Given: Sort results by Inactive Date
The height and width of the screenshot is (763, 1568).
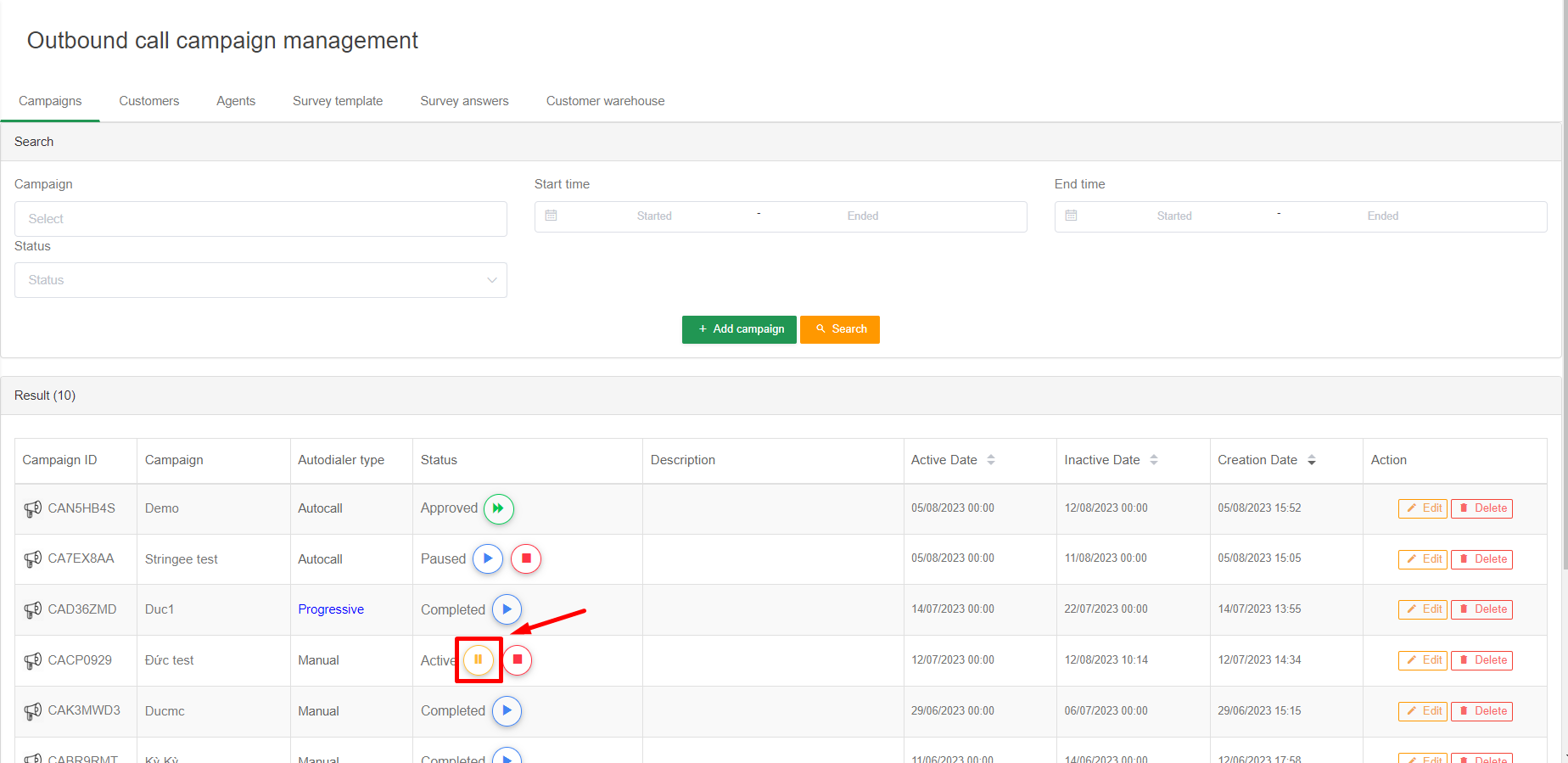Looking at the screenshot, I should tap(1153, 460).
